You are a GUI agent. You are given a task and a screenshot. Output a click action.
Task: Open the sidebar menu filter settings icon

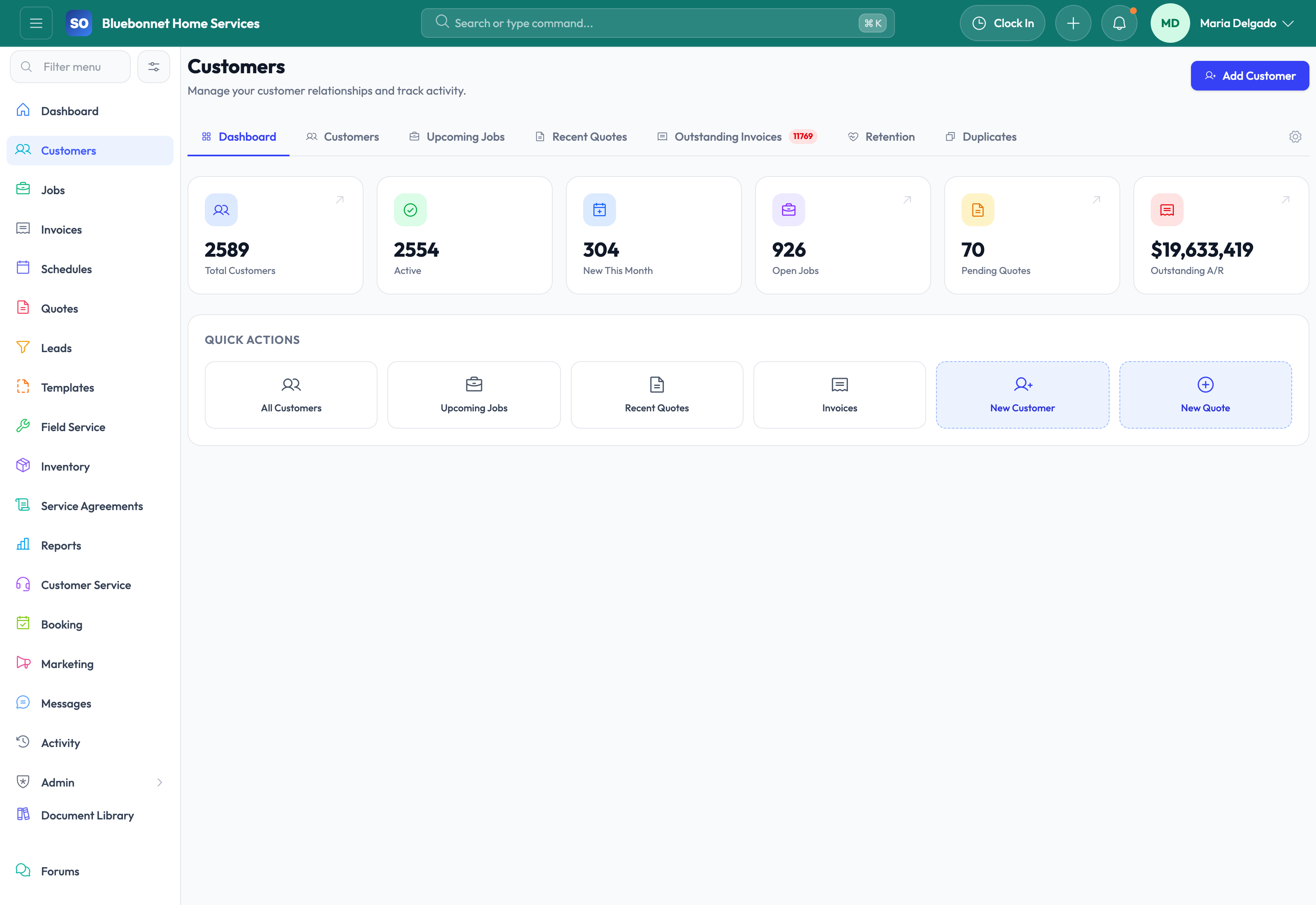[x=153, y=67]
